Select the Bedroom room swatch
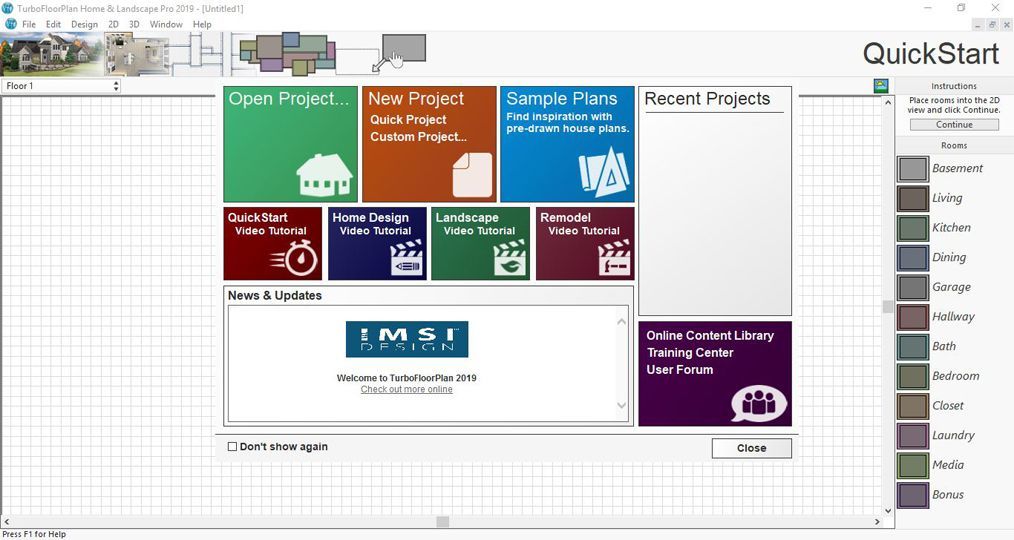 (x=912, y=376)
